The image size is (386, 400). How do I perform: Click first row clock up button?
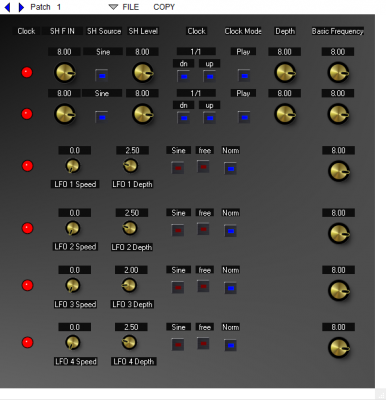pyautogui.click(x=210, y=76)
